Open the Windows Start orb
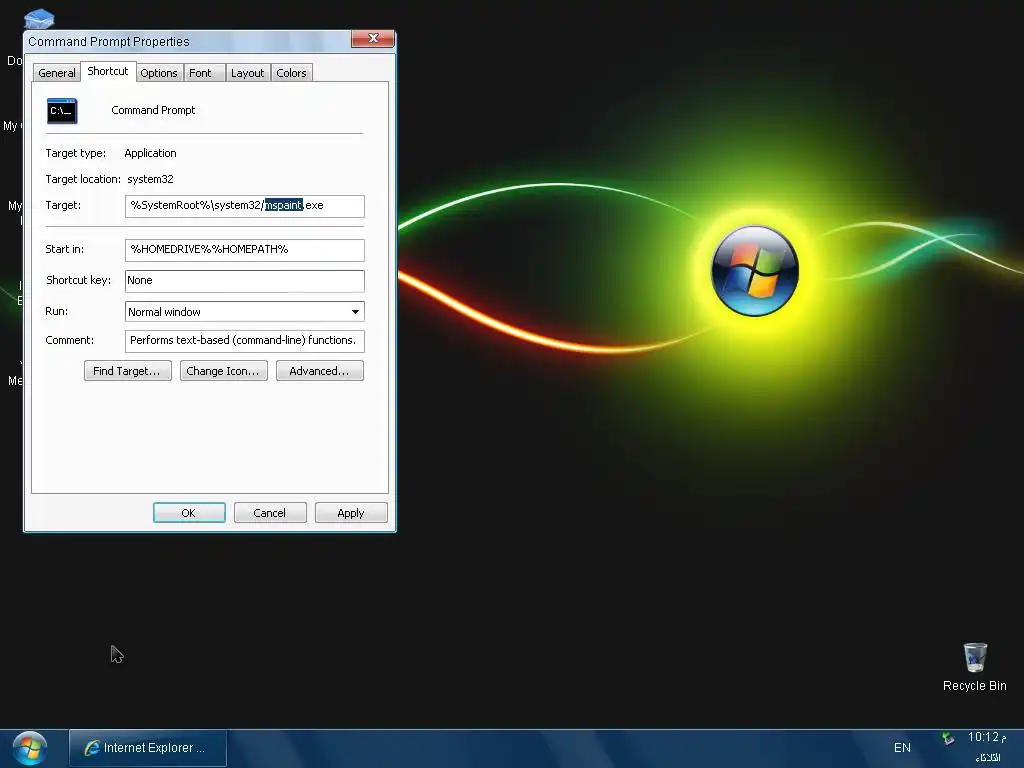 29,748
